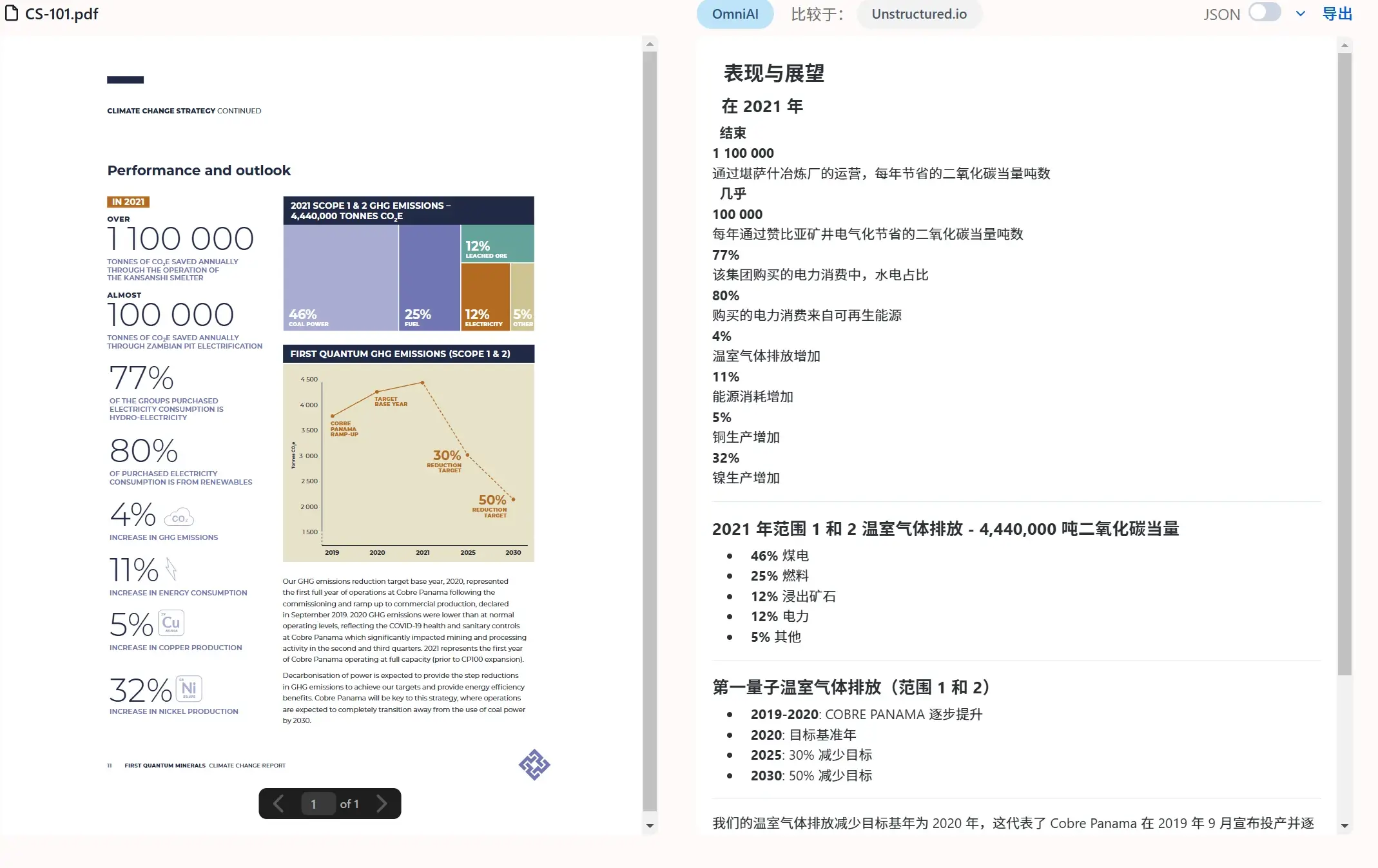1378x868 pixels.
Task: Select the OmniAI tab
Action: 735,14
